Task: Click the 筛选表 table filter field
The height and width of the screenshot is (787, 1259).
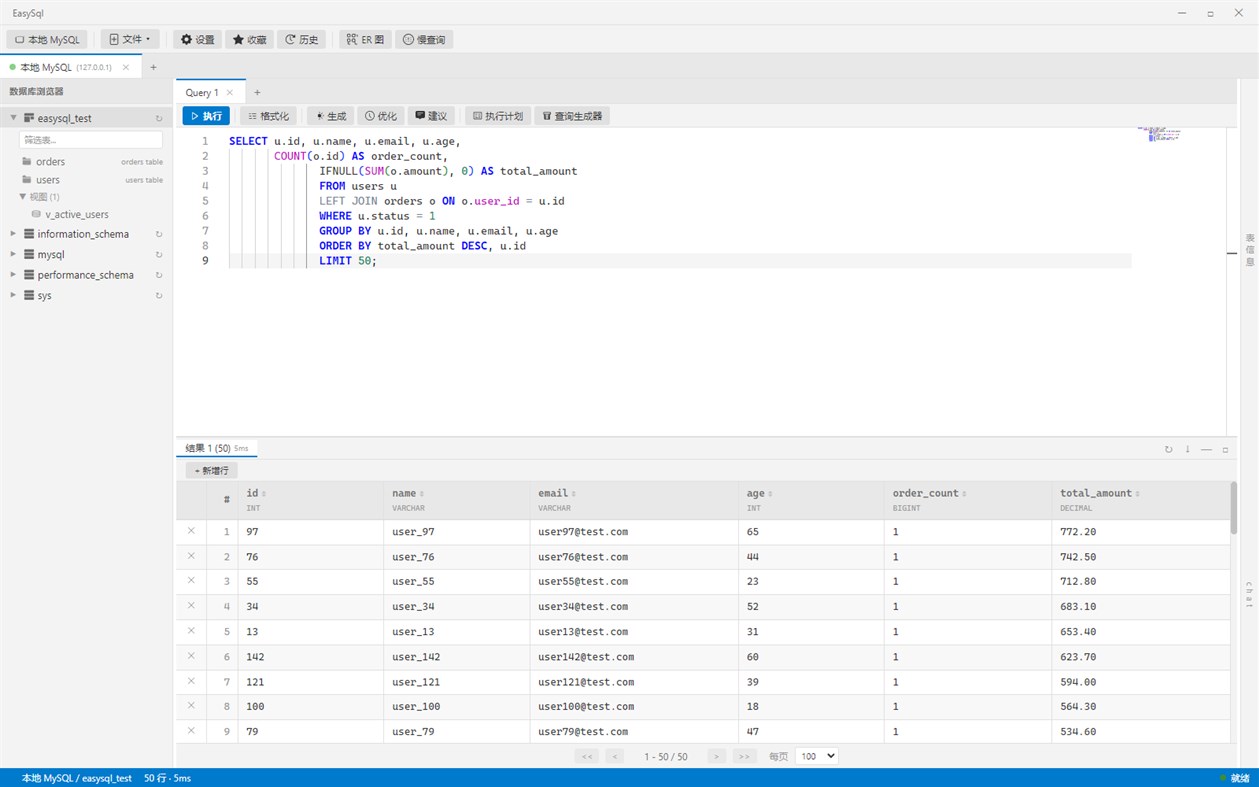Action: tap(91, 140)
